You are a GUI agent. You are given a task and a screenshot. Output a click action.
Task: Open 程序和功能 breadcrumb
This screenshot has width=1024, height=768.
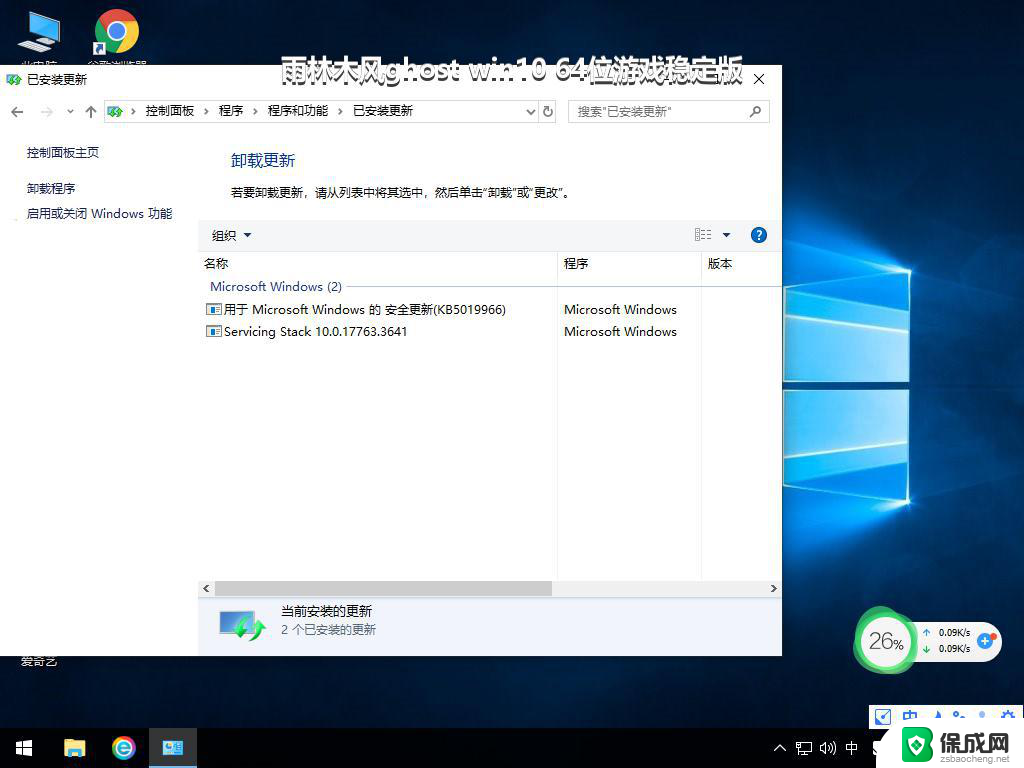pos(298,111)
